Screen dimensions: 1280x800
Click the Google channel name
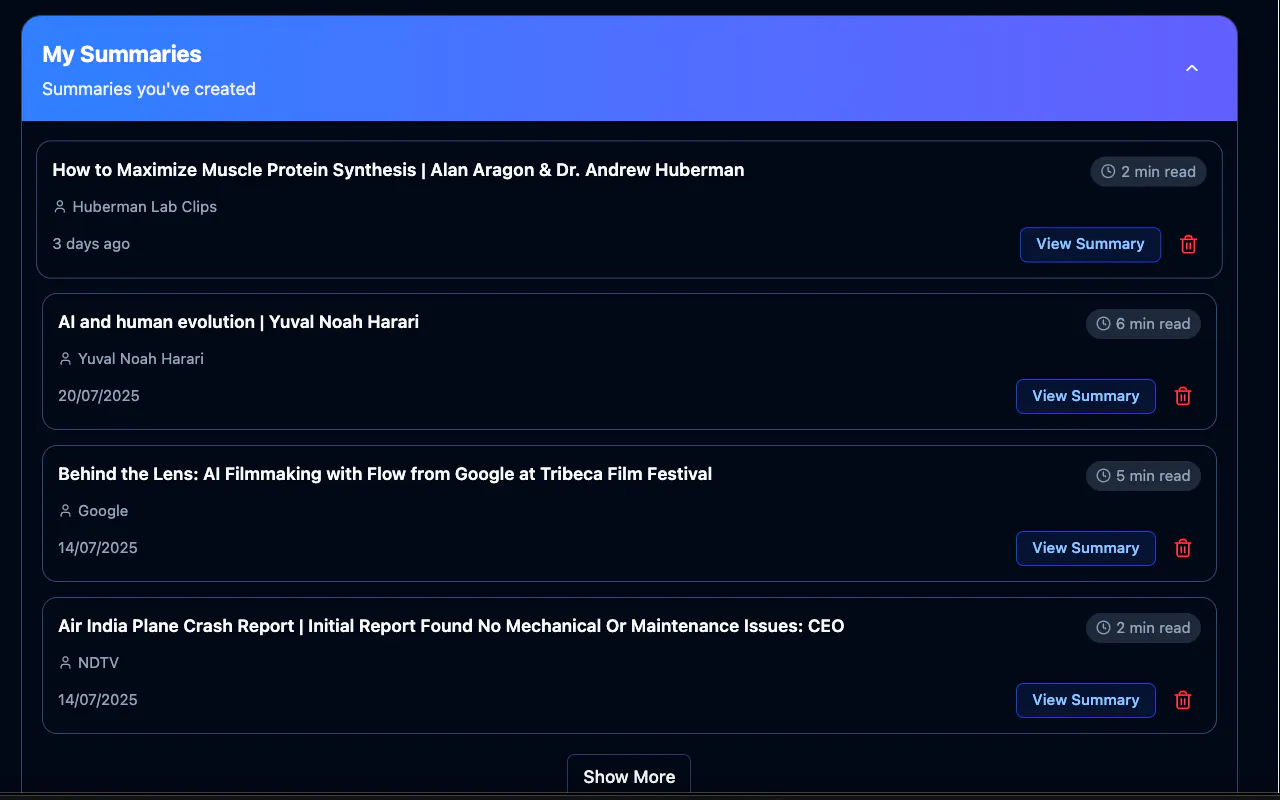(103, 511)
